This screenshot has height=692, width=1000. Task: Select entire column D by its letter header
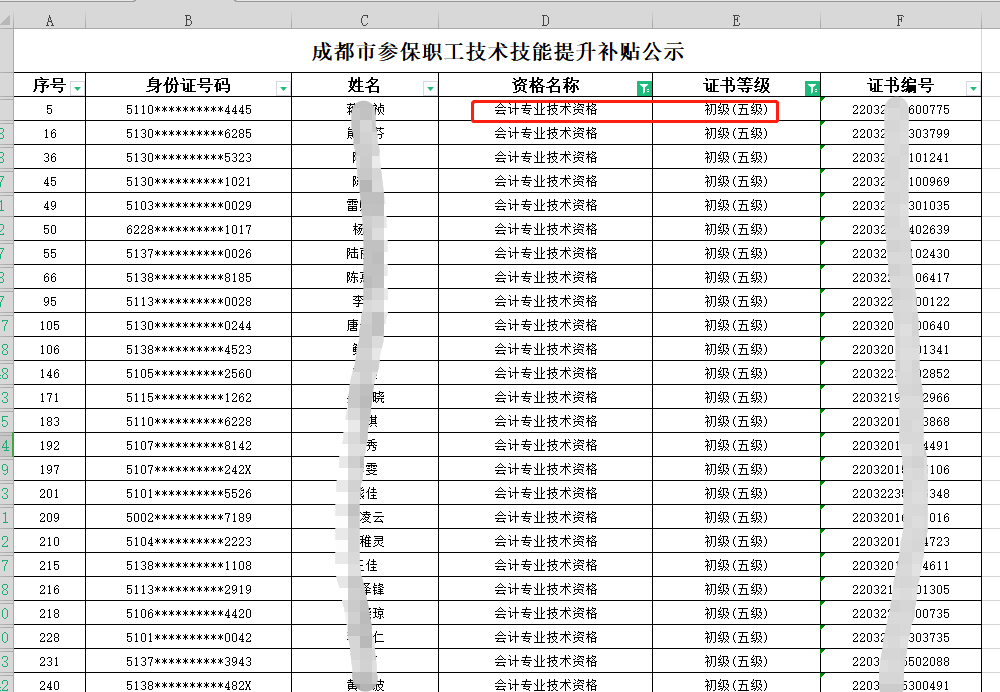pos(544,18)
